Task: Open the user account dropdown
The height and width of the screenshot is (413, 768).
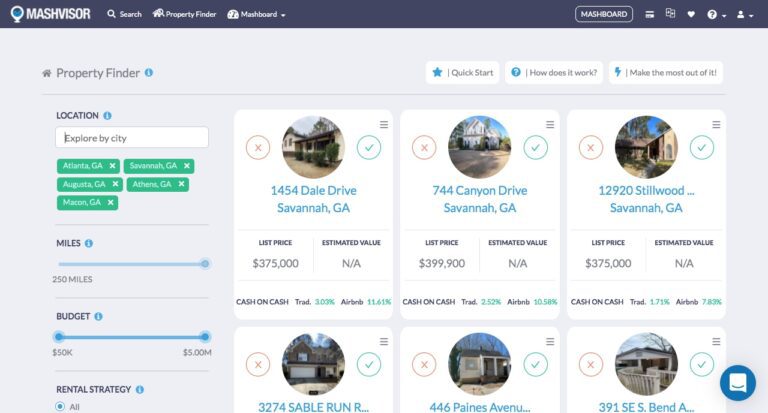Action: [745, 14]
